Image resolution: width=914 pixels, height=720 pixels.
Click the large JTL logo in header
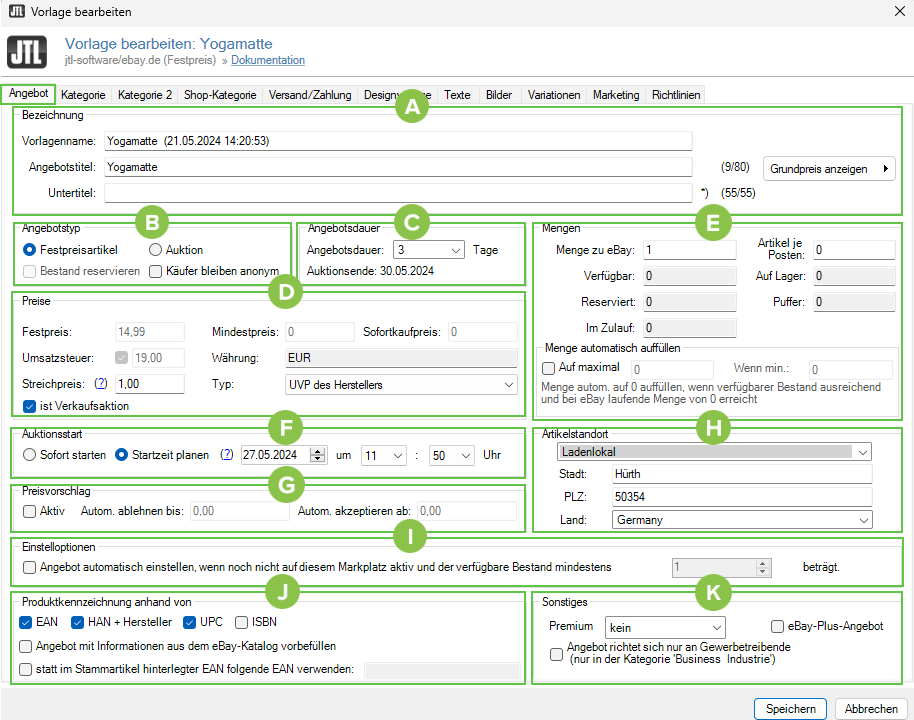[x=27, y=52]
